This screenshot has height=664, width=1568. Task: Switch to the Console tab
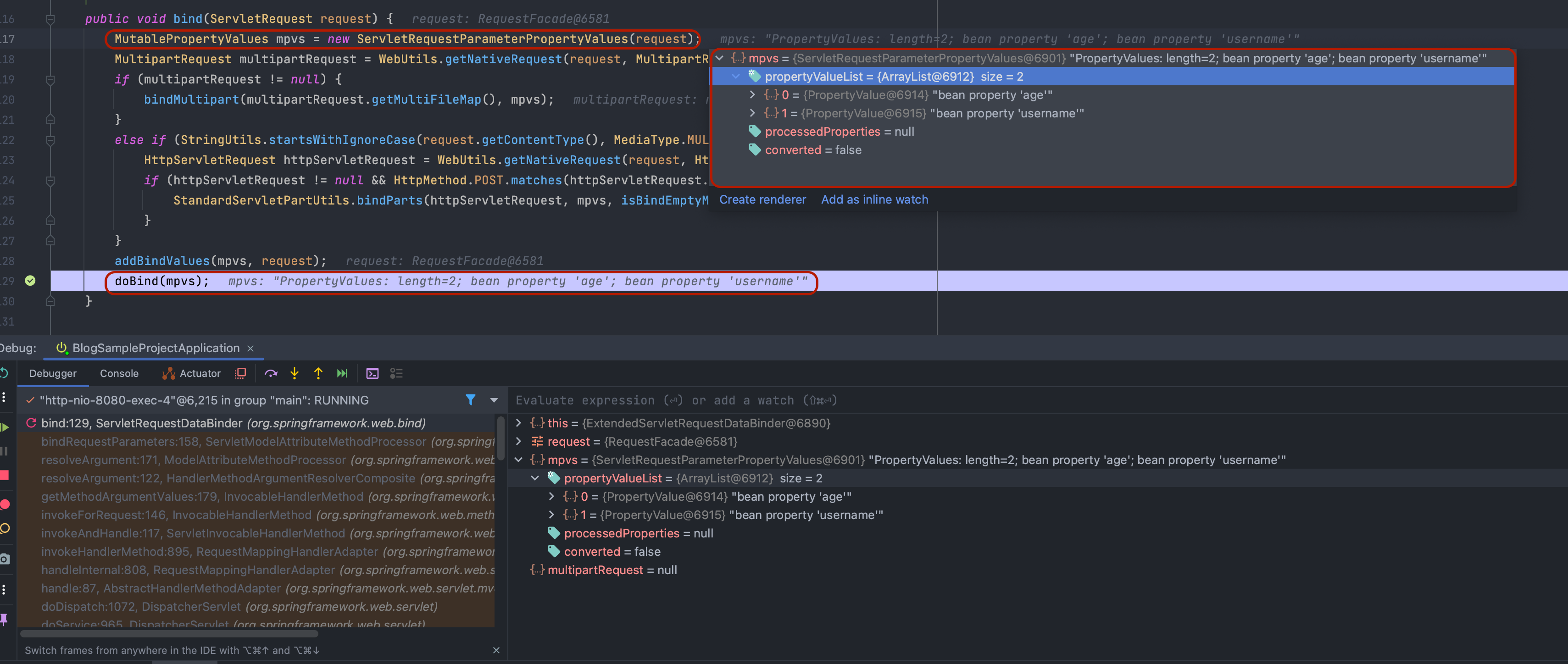click(119, 373)
